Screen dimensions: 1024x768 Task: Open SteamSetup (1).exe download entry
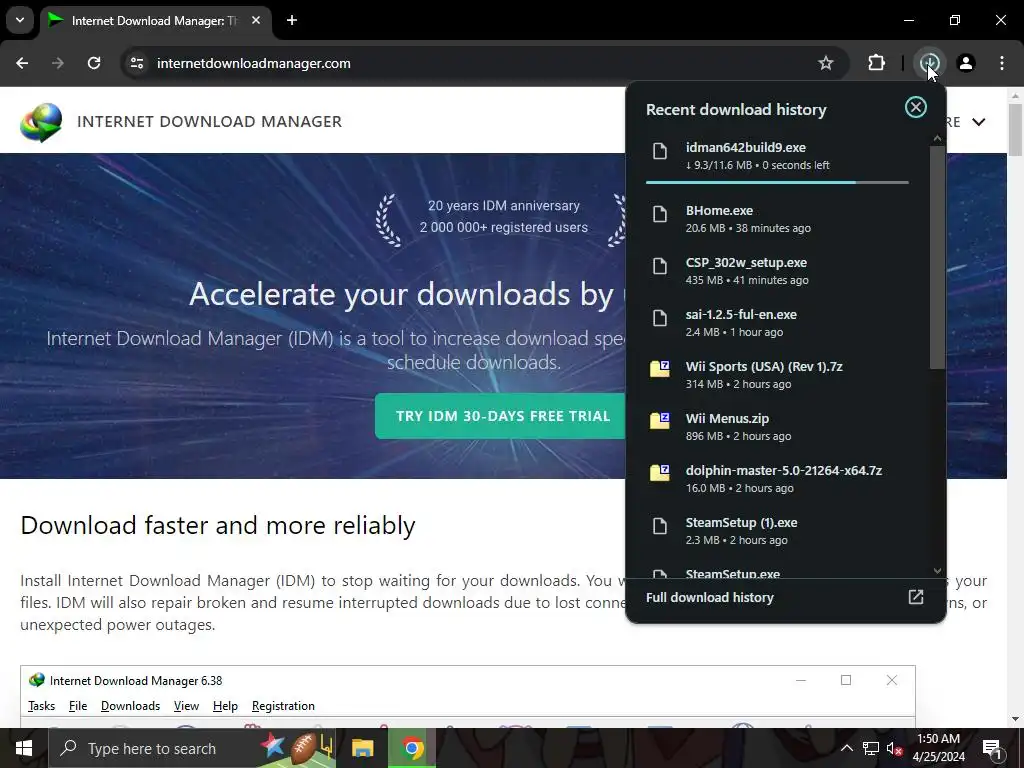777,532
